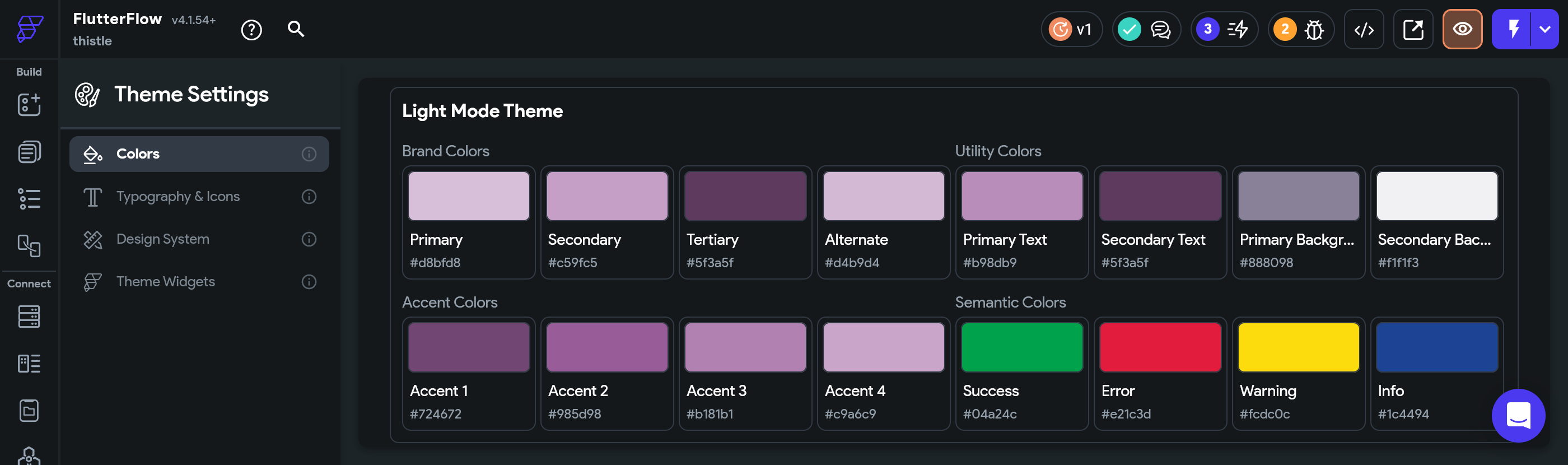The image size is (1568, 465).
Task: Click info icon beside Theme Widgets
Action: pyautogui.click(x=309, y=282)
